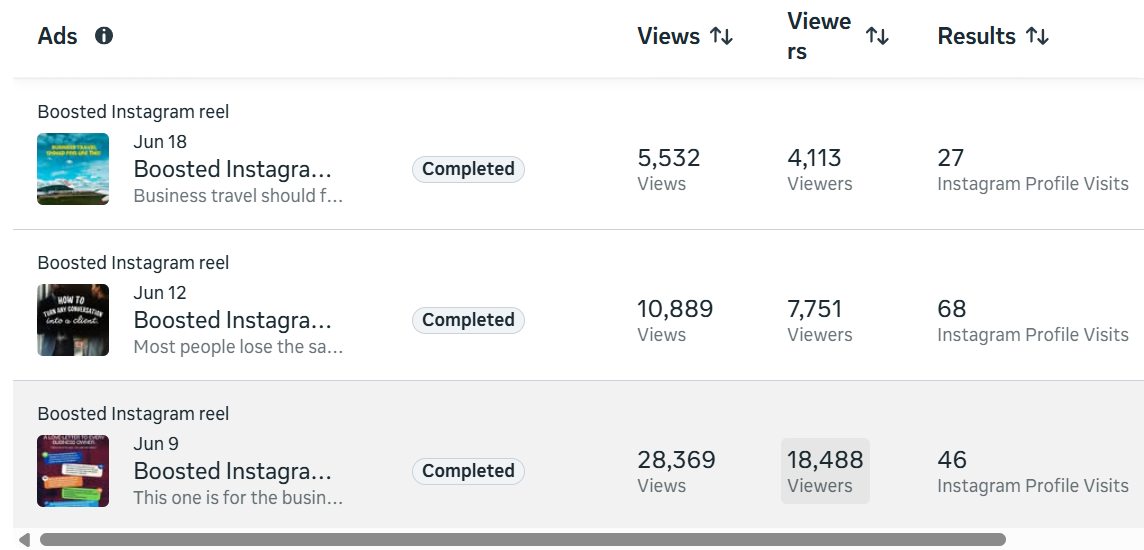Viewport: 1144px width, 550px height.
Task: Select Completed badge for Jun 12 ad
Action: (x=468, y=320)
